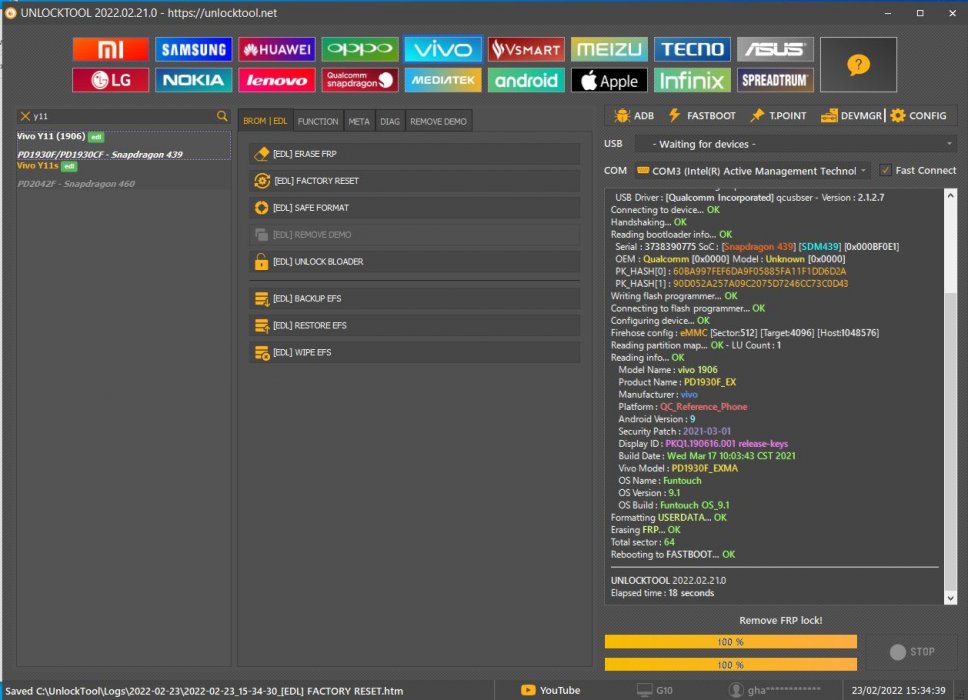Image resolution: width=968 pixels, height=700 pixels.
Task: Click the search magnifier icon
Action: 222,116
